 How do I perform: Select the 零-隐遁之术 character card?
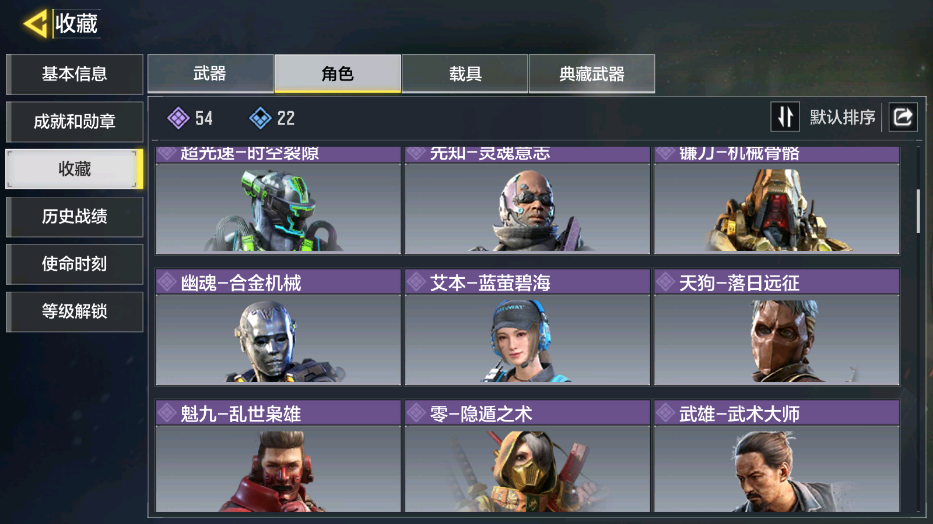[527, 456]
